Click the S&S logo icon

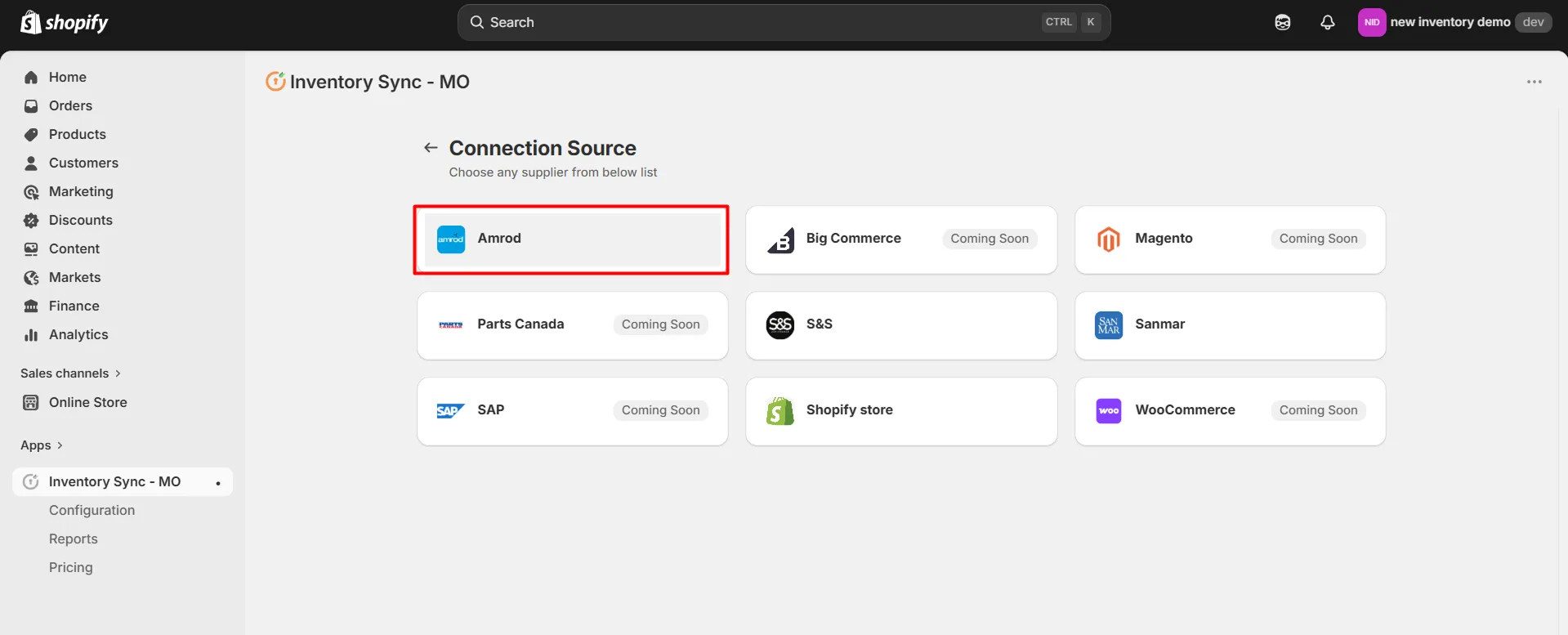click(x=780, y=325)
